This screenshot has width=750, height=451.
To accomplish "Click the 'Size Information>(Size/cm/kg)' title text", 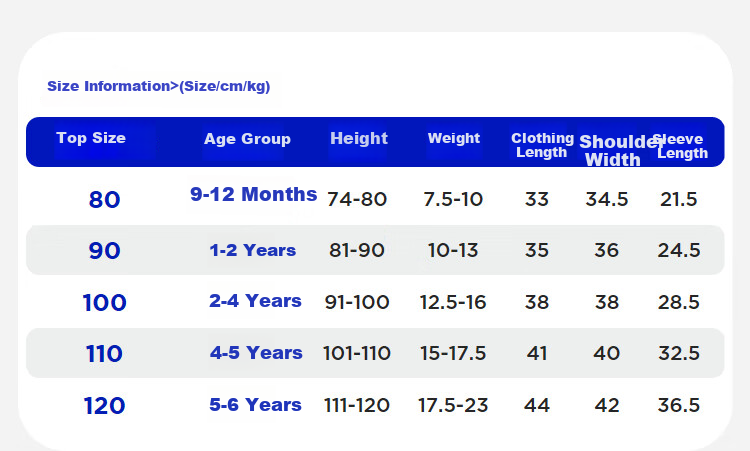I will click(158, 86).
